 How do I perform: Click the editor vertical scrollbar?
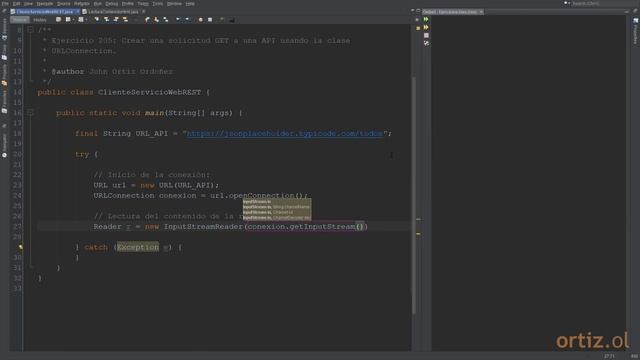[414, 196]
